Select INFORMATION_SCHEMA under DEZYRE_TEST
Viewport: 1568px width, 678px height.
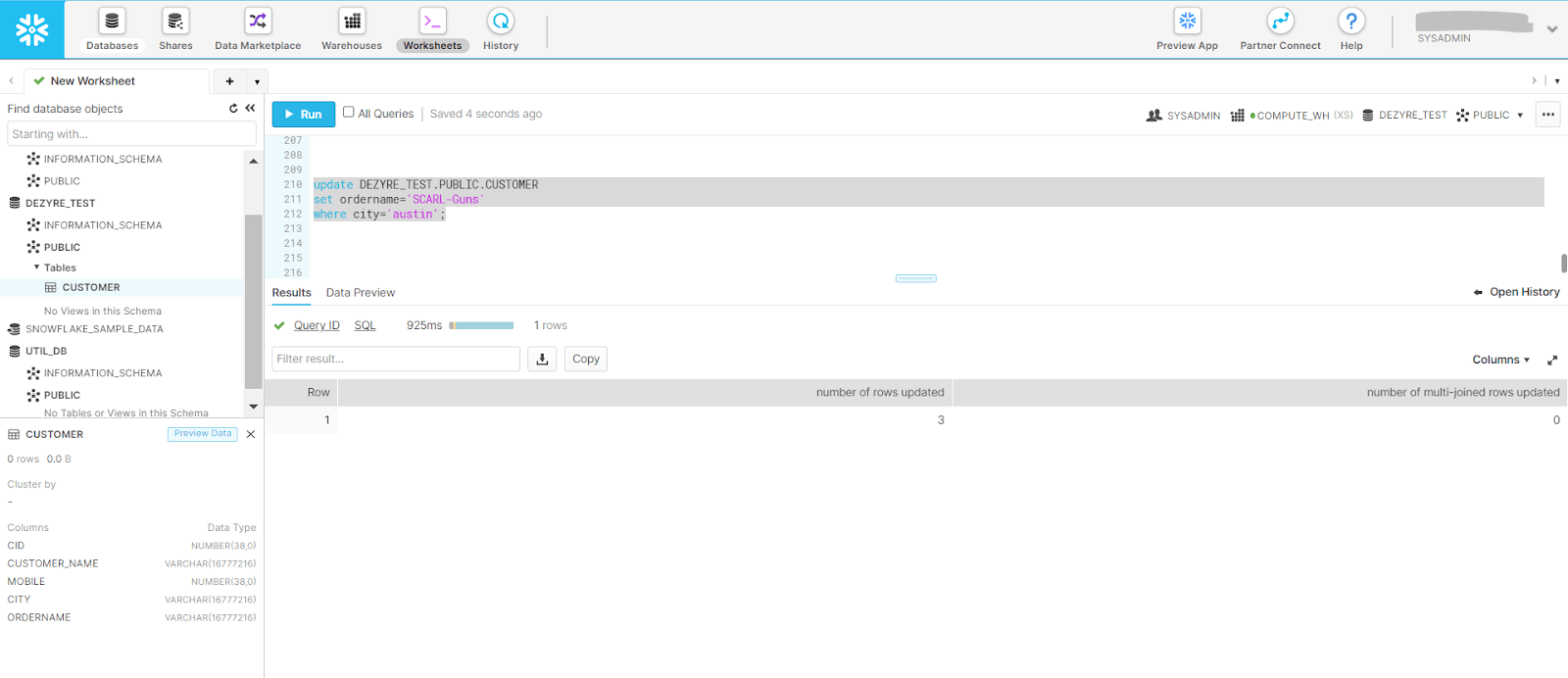102,225
